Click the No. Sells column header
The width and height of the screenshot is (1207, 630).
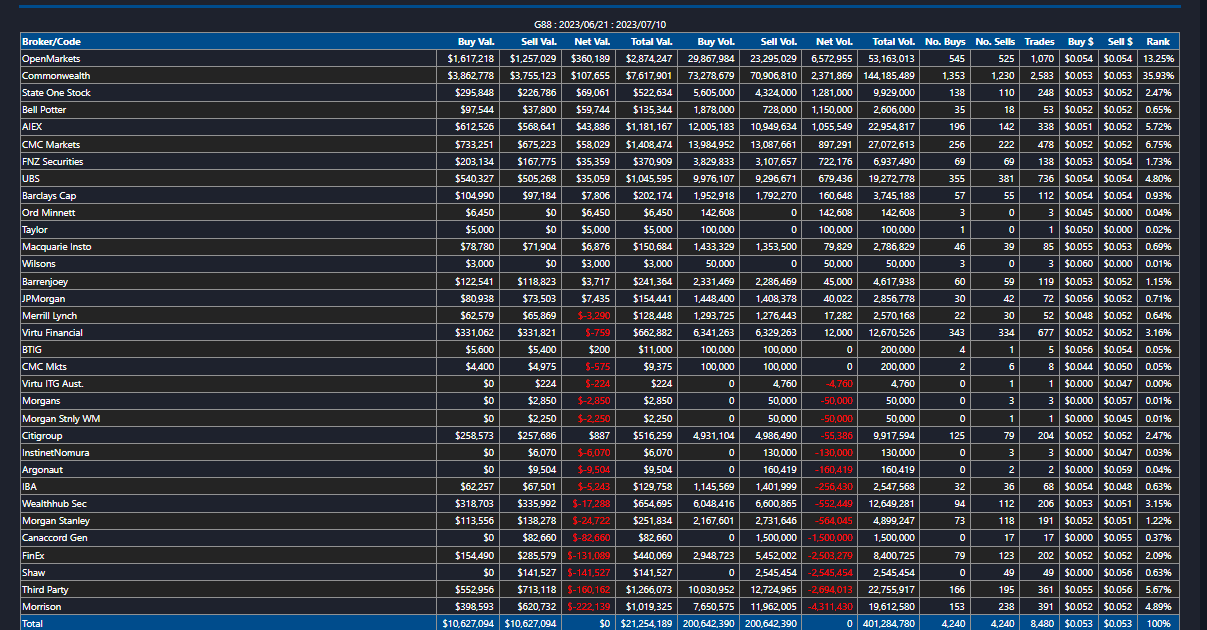pos(995,42)
